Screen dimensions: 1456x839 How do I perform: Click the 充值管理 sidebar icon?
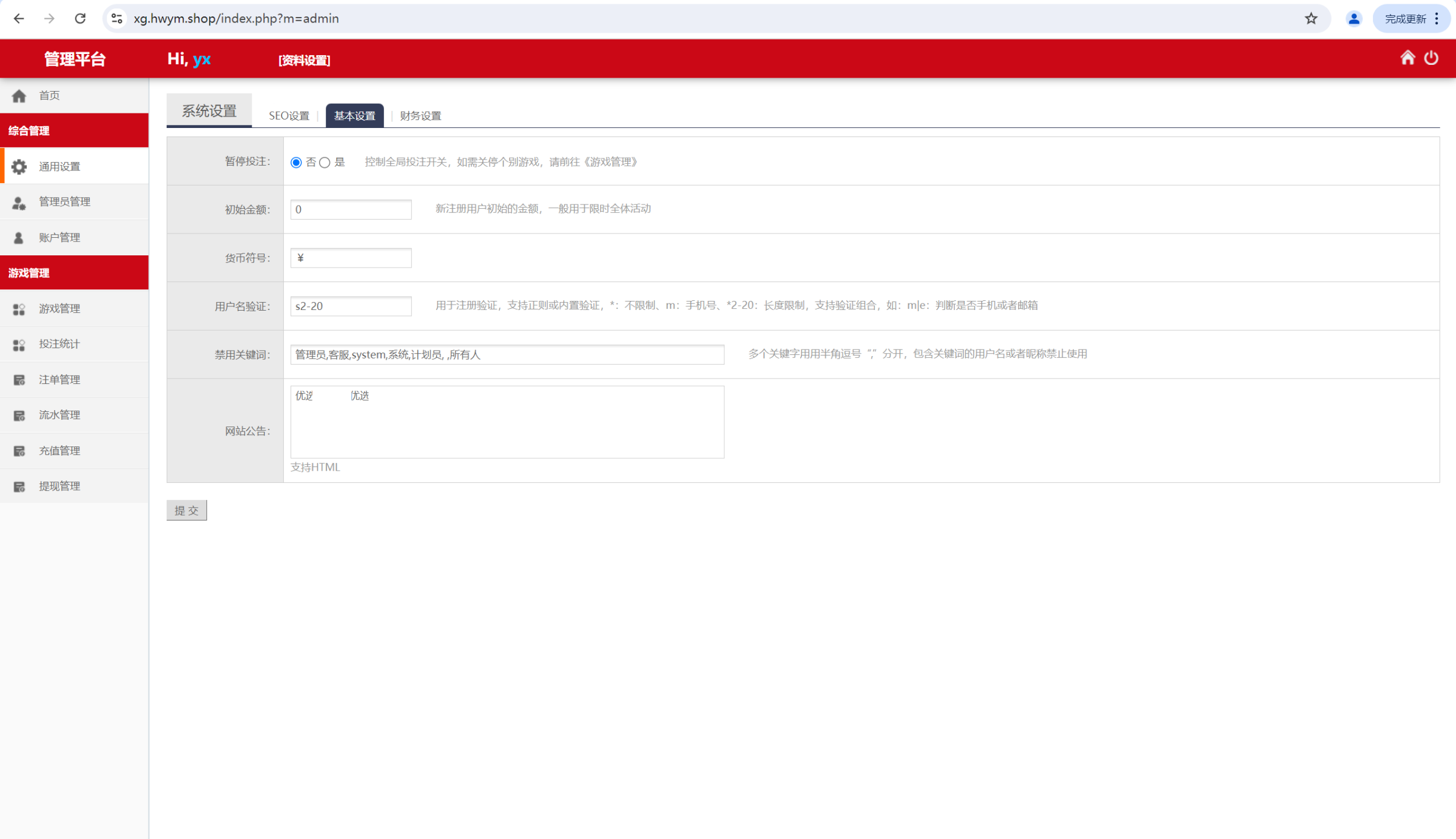point(19,451)
